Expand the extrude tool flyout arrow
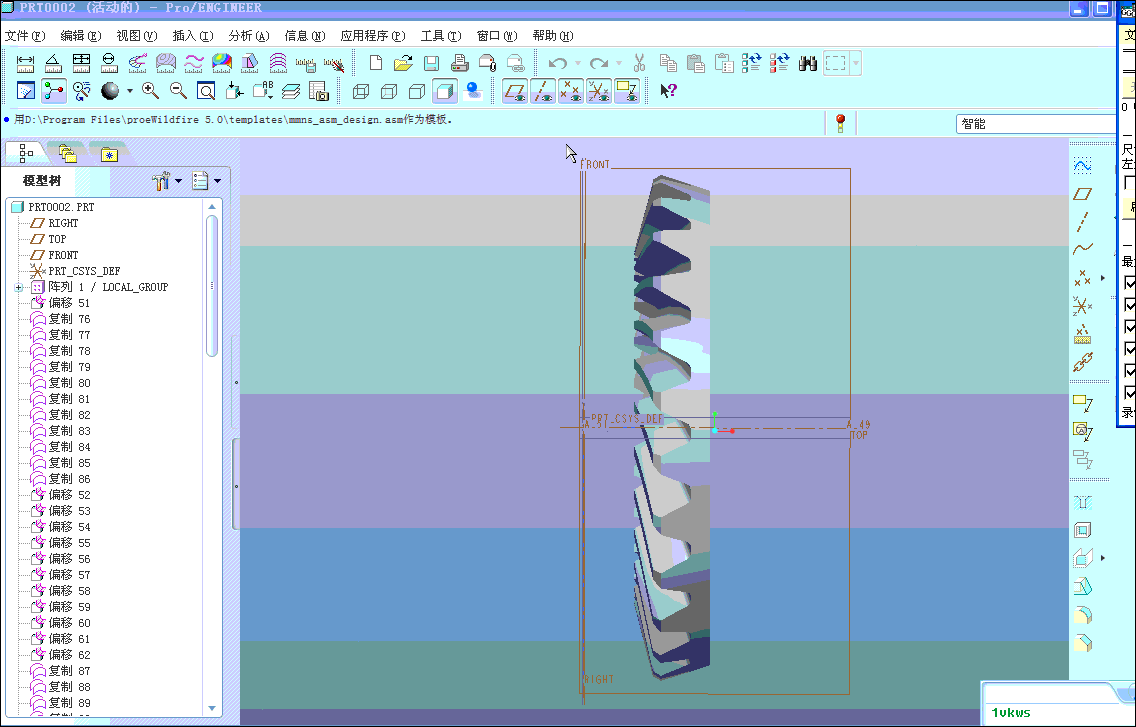This screenshot has width=1136, height=727. point(1103,558)
